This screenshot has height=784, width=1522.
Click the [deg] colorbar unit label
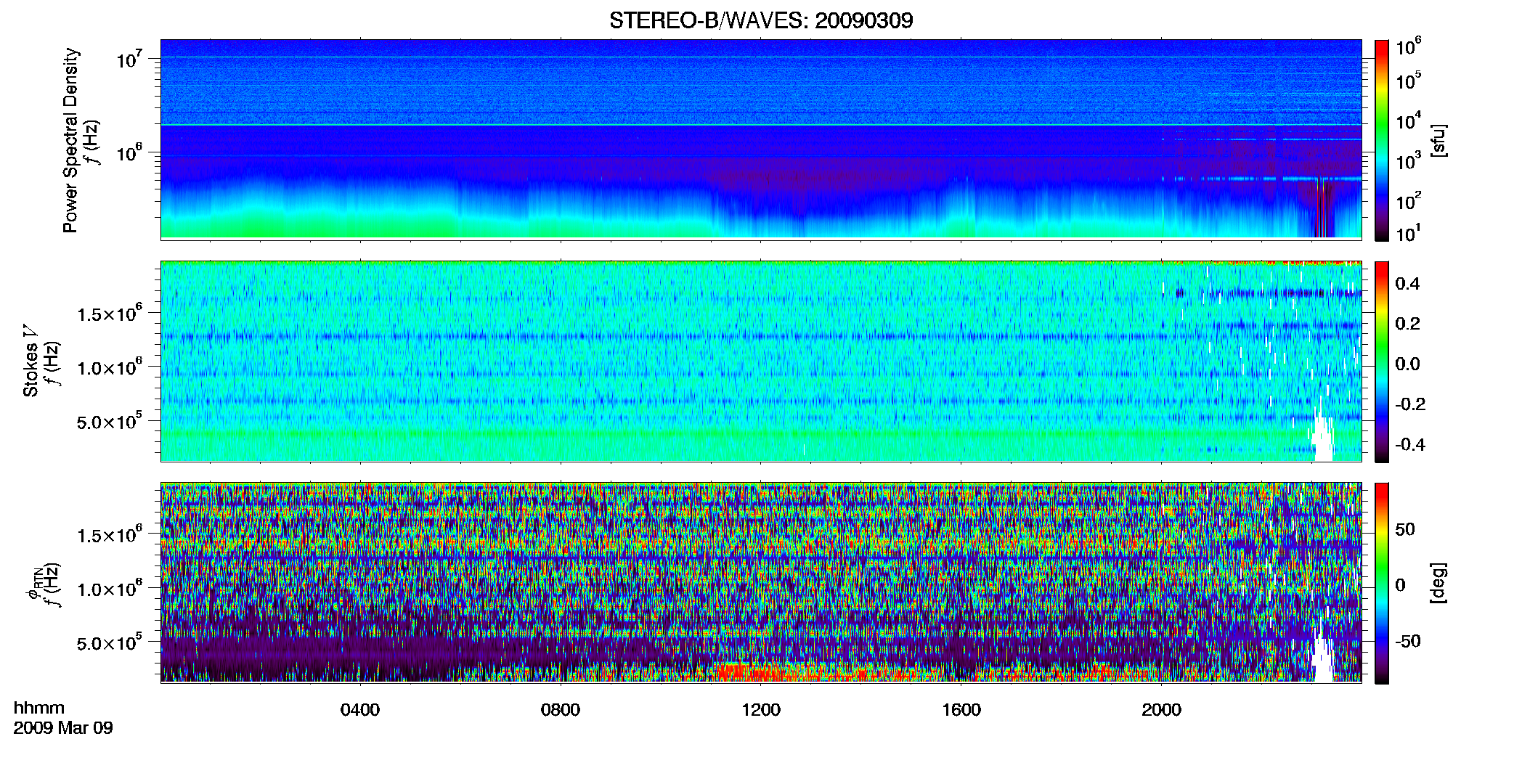[x=1438, y=583]
